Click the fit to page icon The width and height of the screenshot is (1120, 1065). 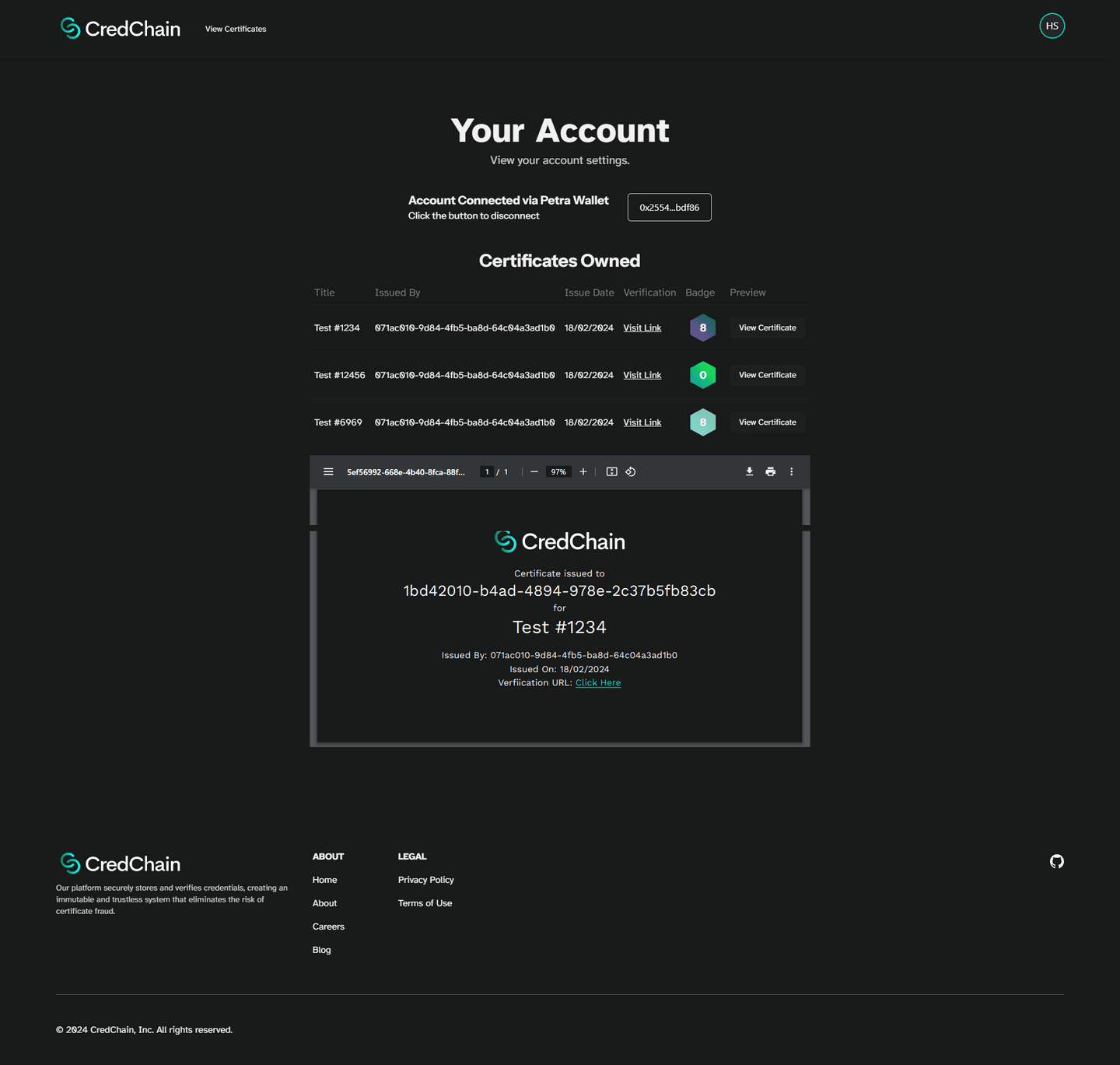(612, 471)
